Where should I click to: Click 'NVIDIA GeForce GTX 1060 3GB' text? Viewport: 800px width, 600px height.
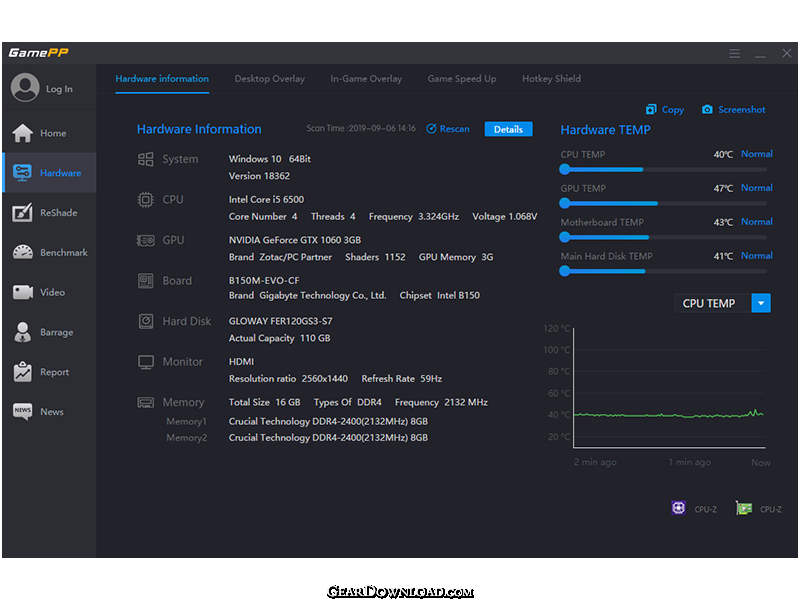(x=295, y=240)
